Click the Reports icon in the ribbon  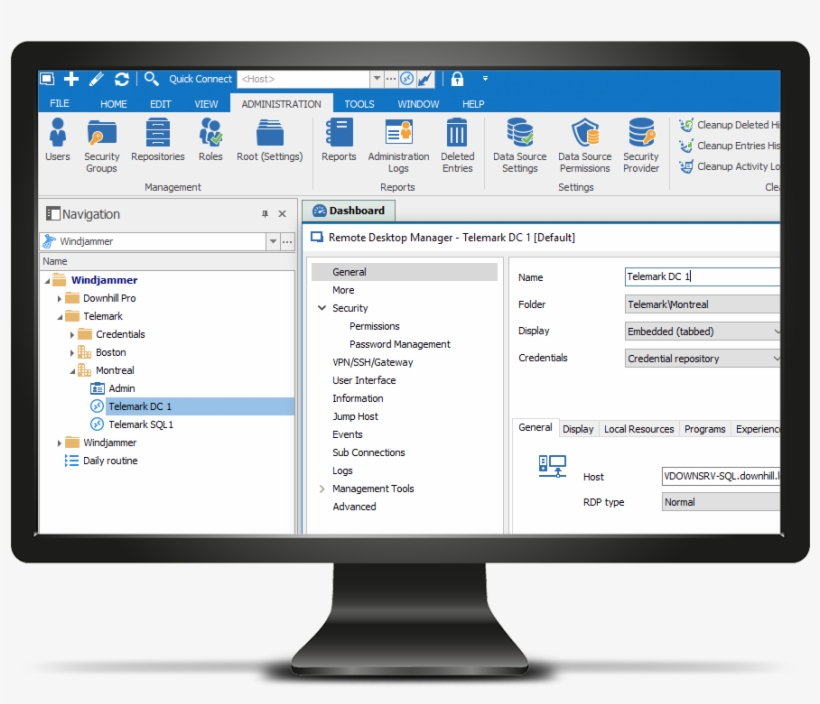tap(338, 140)
